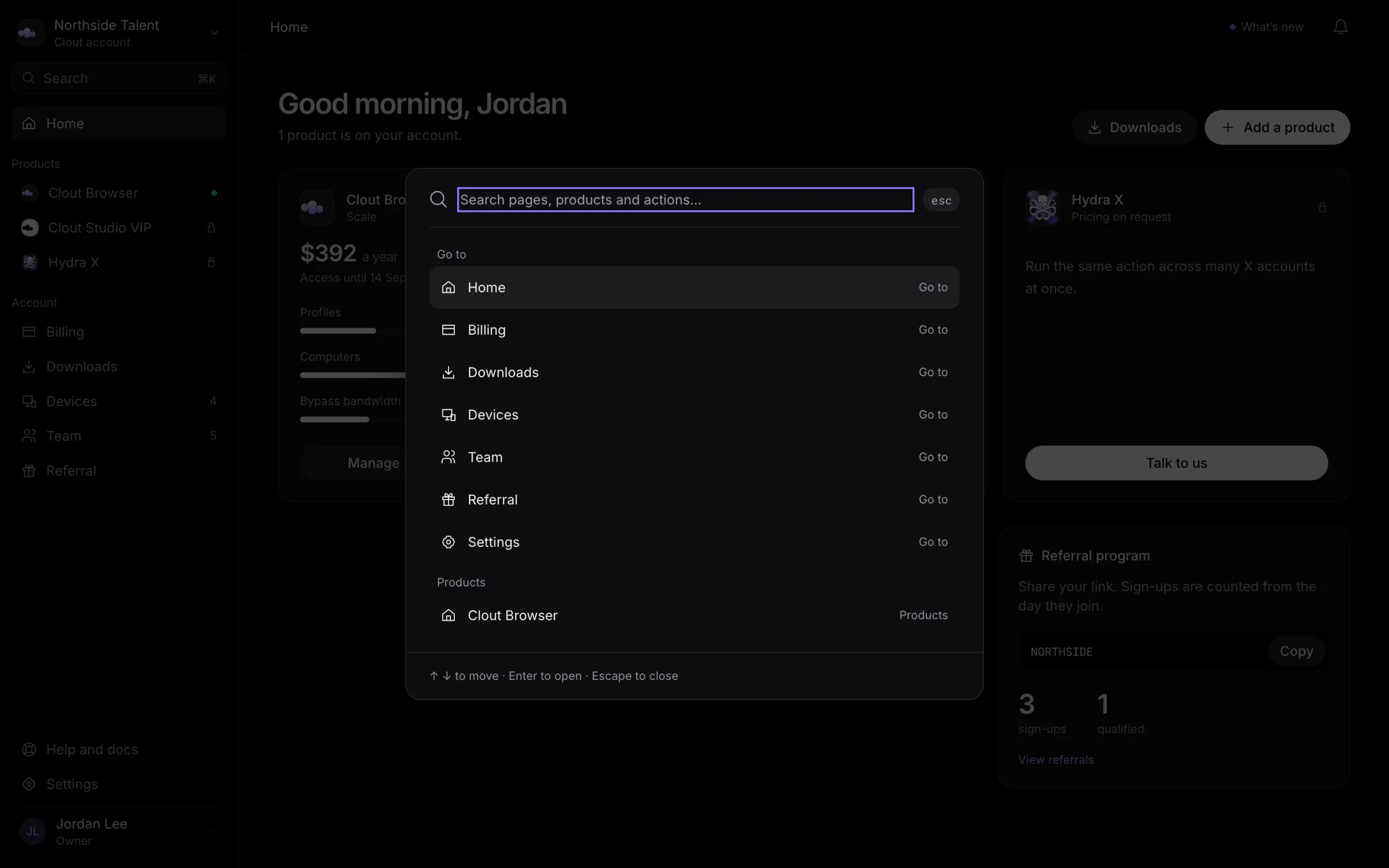This screenshot has height=868, width=1389.
Task: Open Referral in the left sidebar
Action: 119,471
